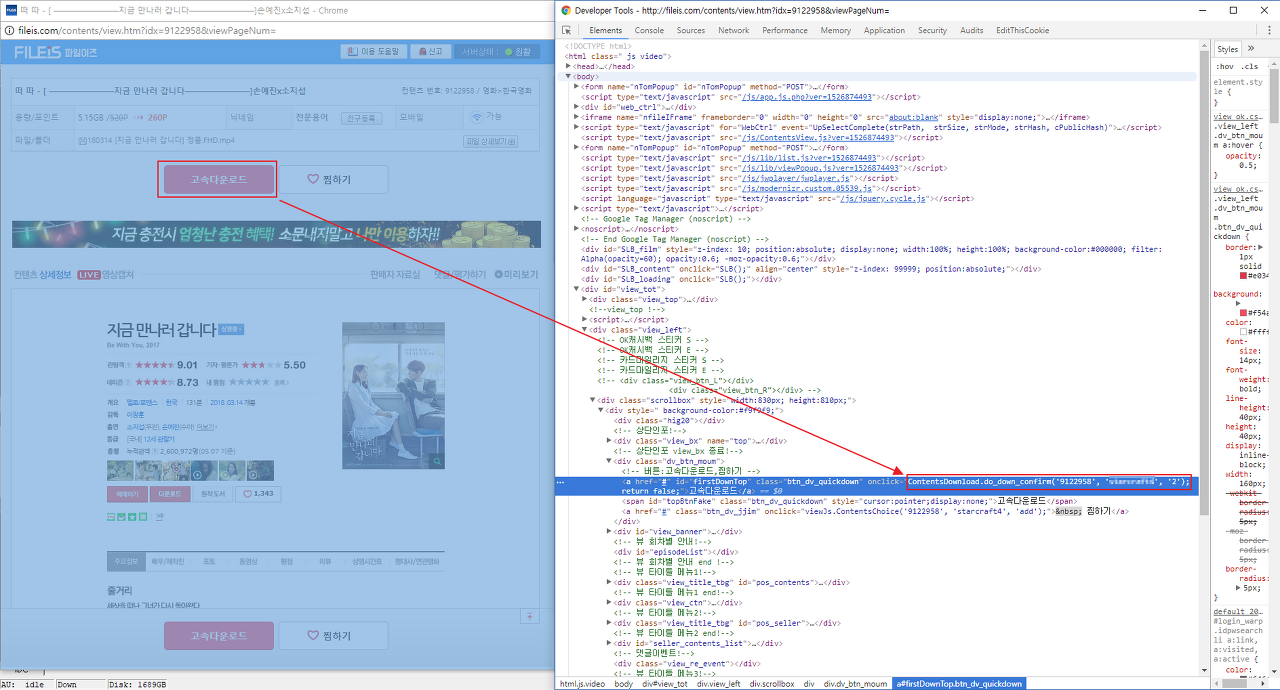Expand the div class="view_top" node
This screenshot has height=690, width=1280.
click(x=585, y=299)
